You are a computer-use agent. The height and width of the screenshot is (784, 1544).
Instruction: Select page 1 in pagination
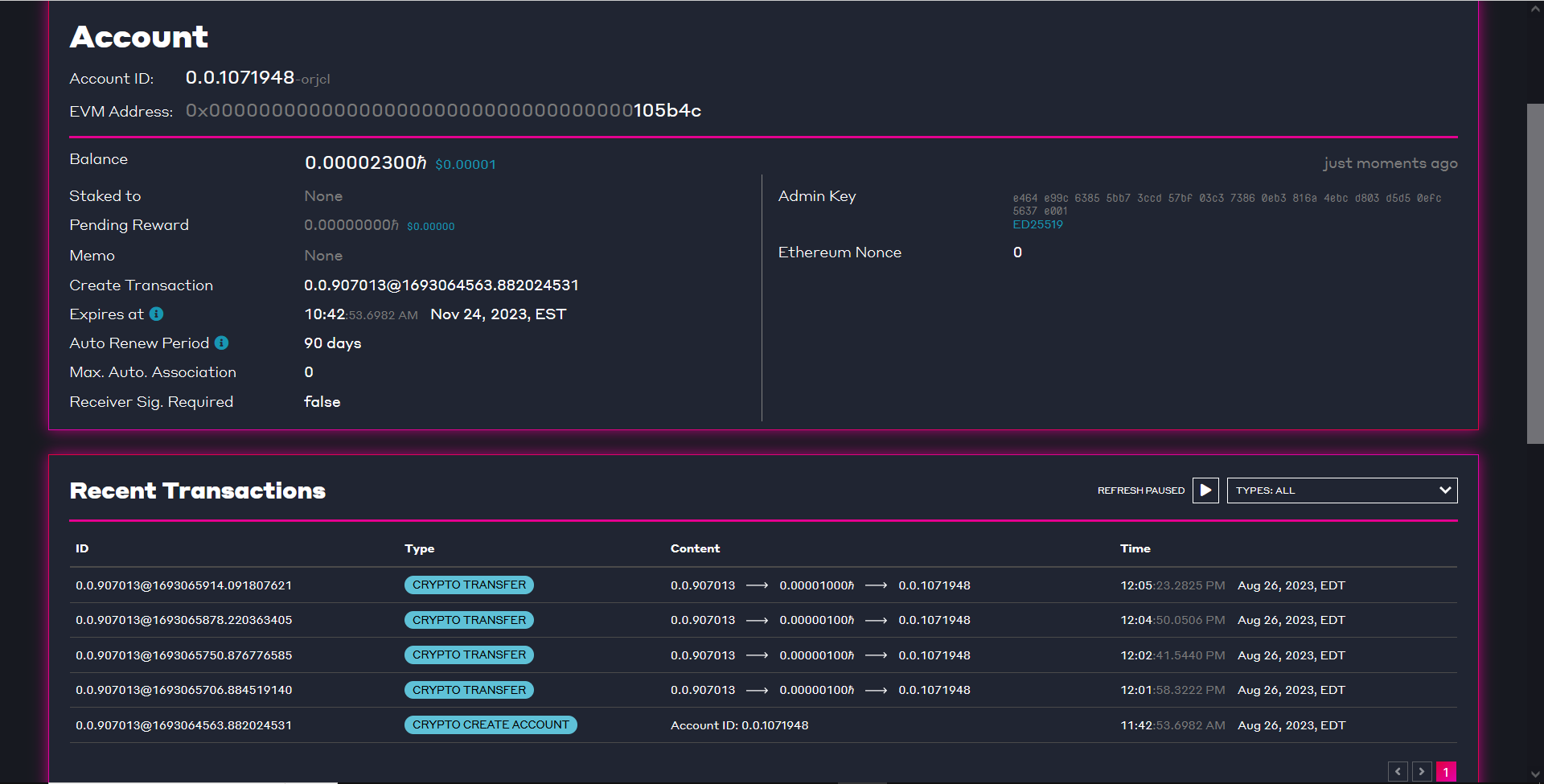pyautogui.click(x=1446, y=772)
